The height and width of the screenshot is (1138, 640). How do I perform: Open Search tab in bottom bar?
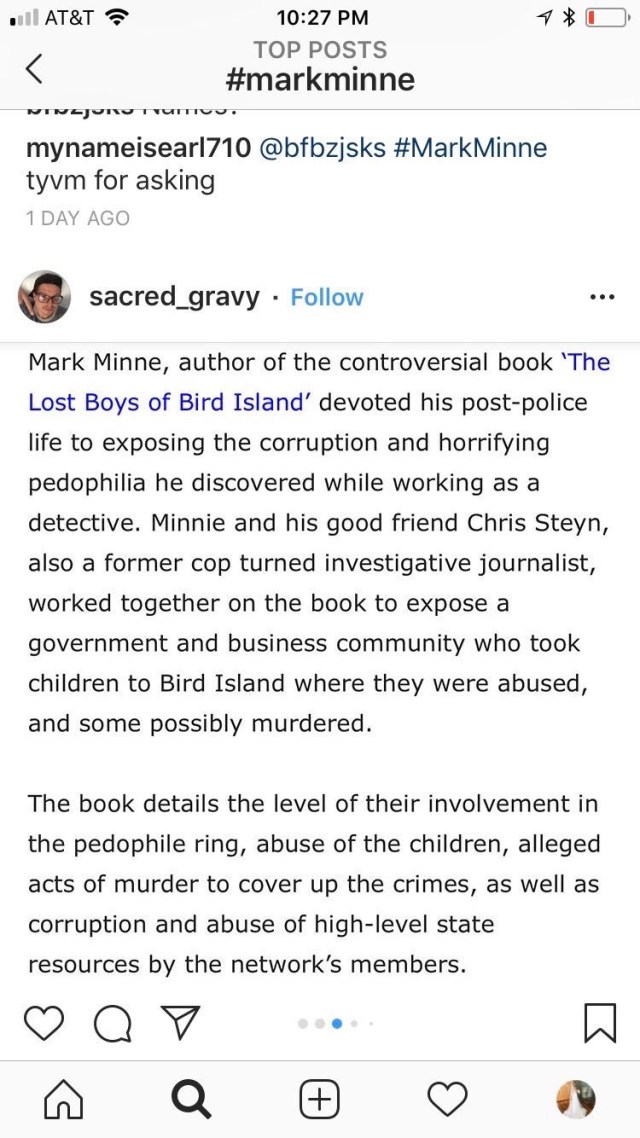click(x=191, y=1100)
